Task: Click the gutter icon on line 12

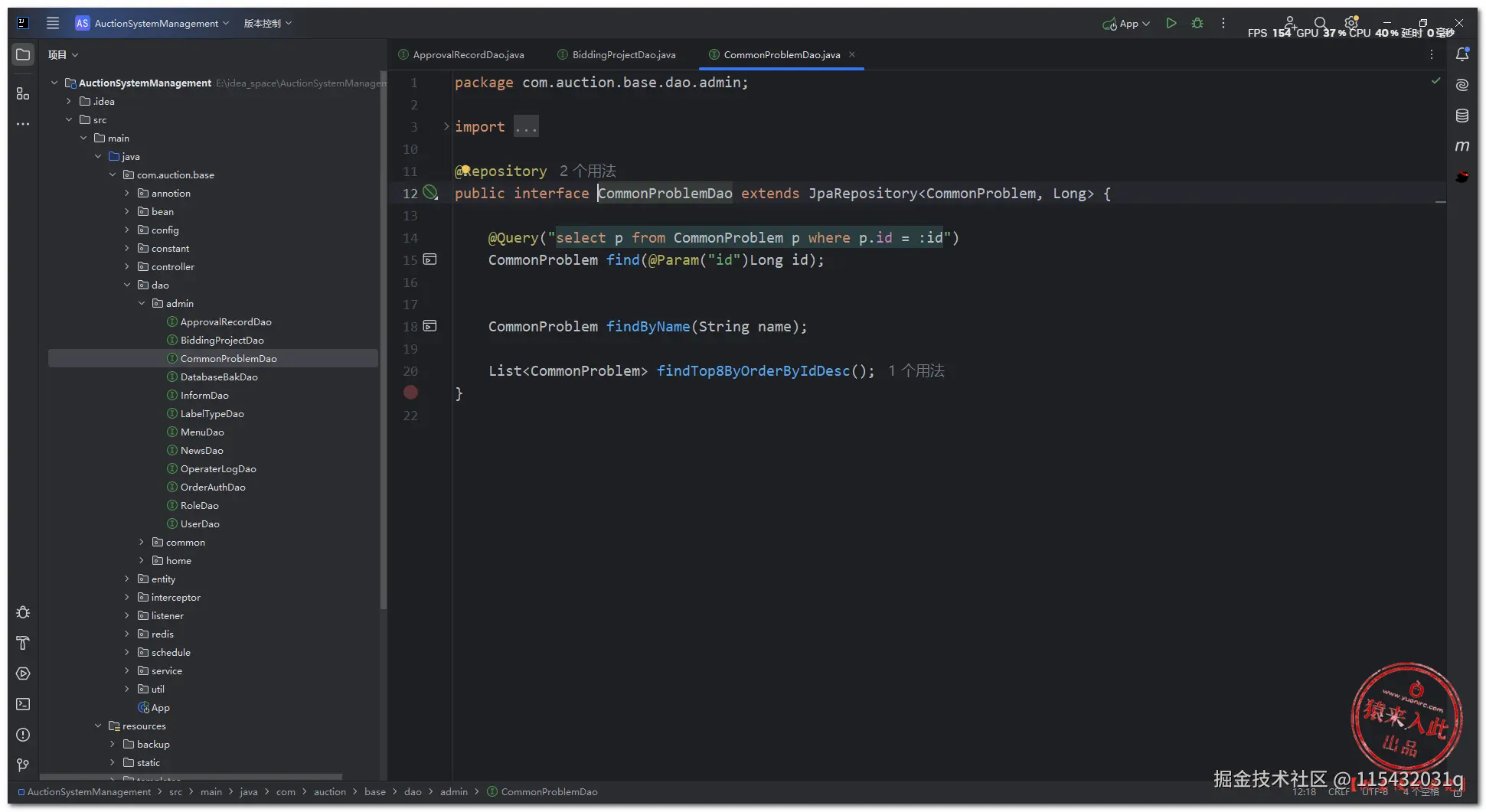Action: [431, 193]
